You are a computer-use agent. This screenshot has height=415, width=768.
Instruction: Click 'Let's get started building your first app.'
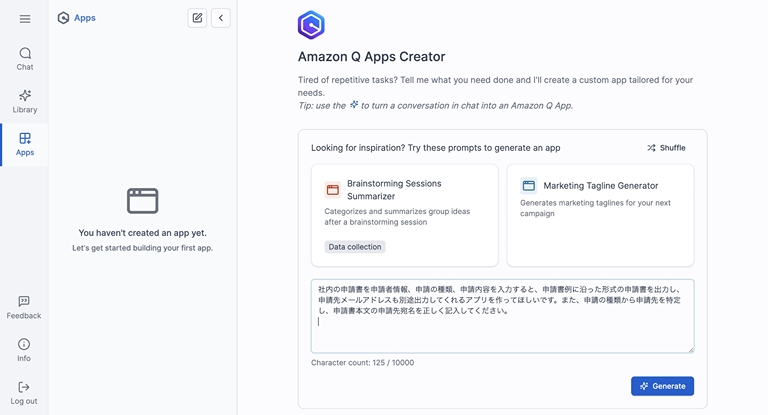[143, 248]
